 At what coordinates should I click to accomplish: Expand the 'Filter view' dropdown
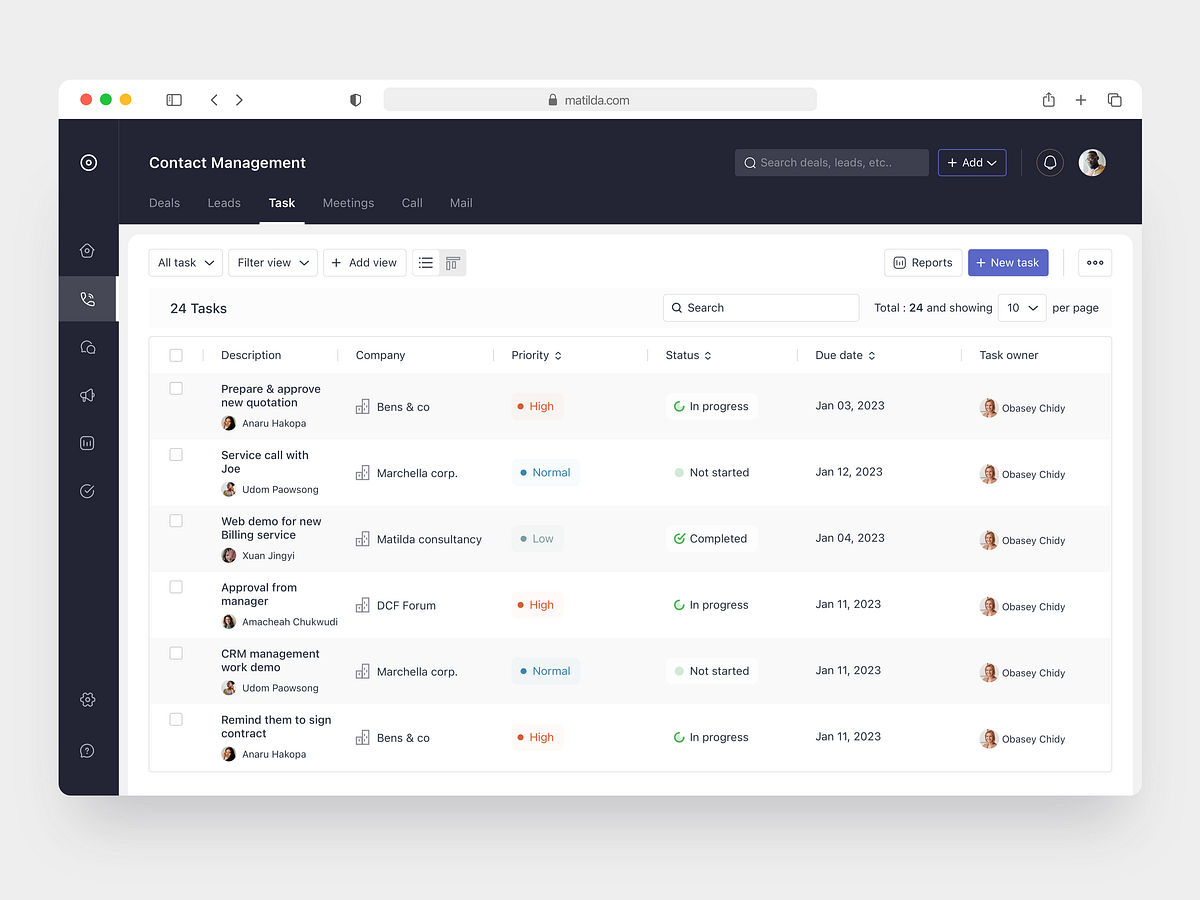tap(272, 262)
